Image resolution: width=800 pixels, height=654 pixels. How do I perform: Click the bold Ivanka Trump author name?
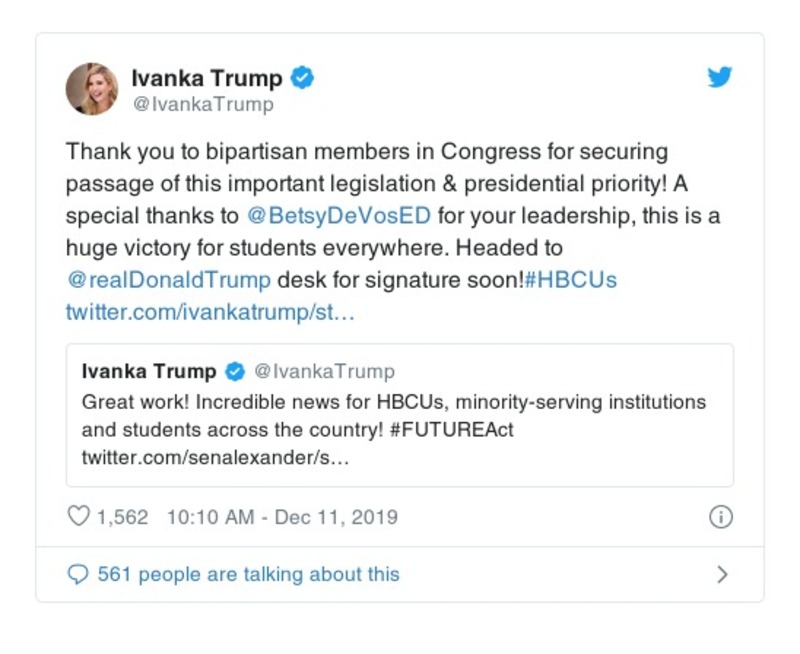click(x=207, y=78)
